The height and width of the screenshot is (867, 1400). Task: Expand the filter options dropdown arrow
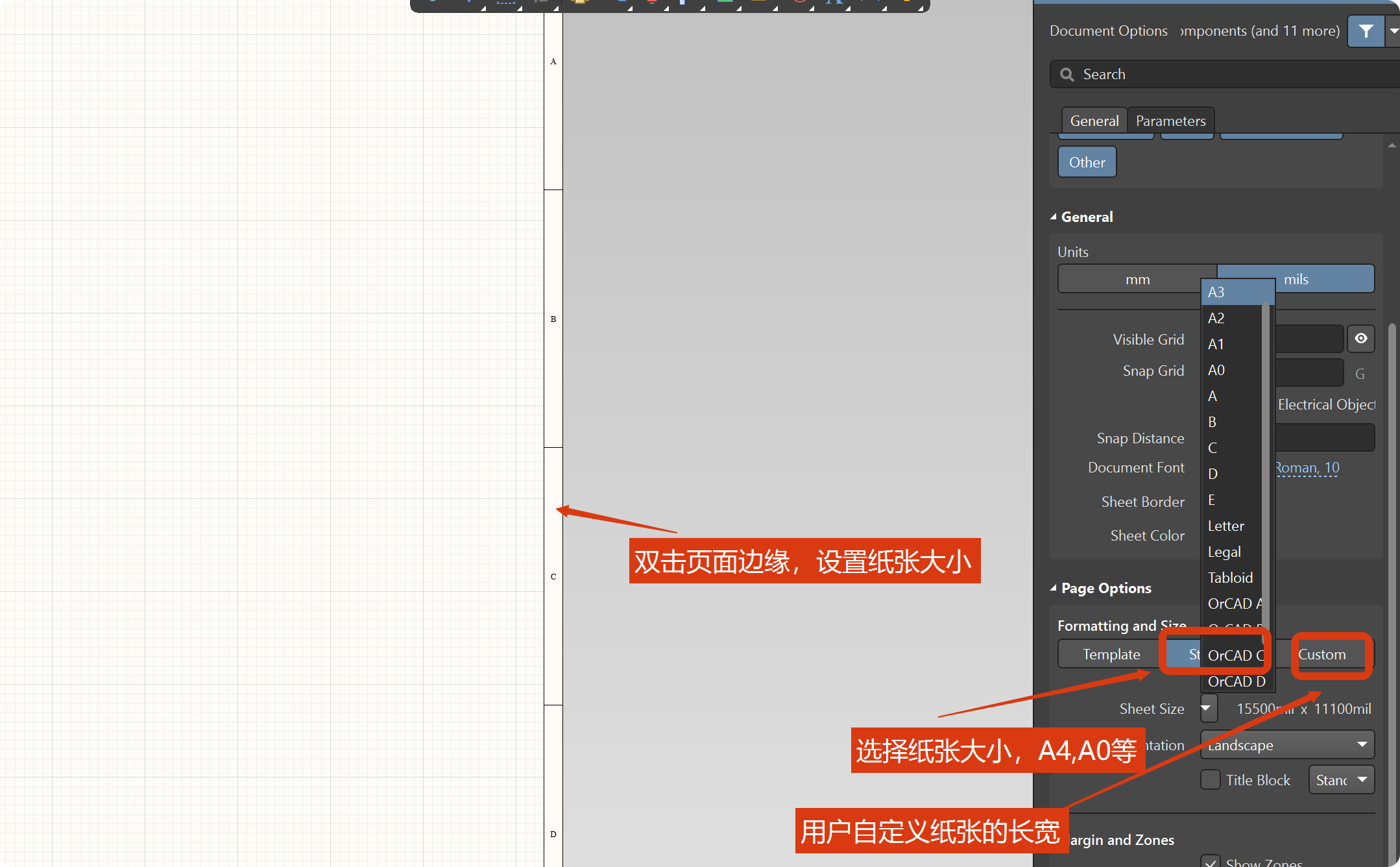(x=1394, y=31)
